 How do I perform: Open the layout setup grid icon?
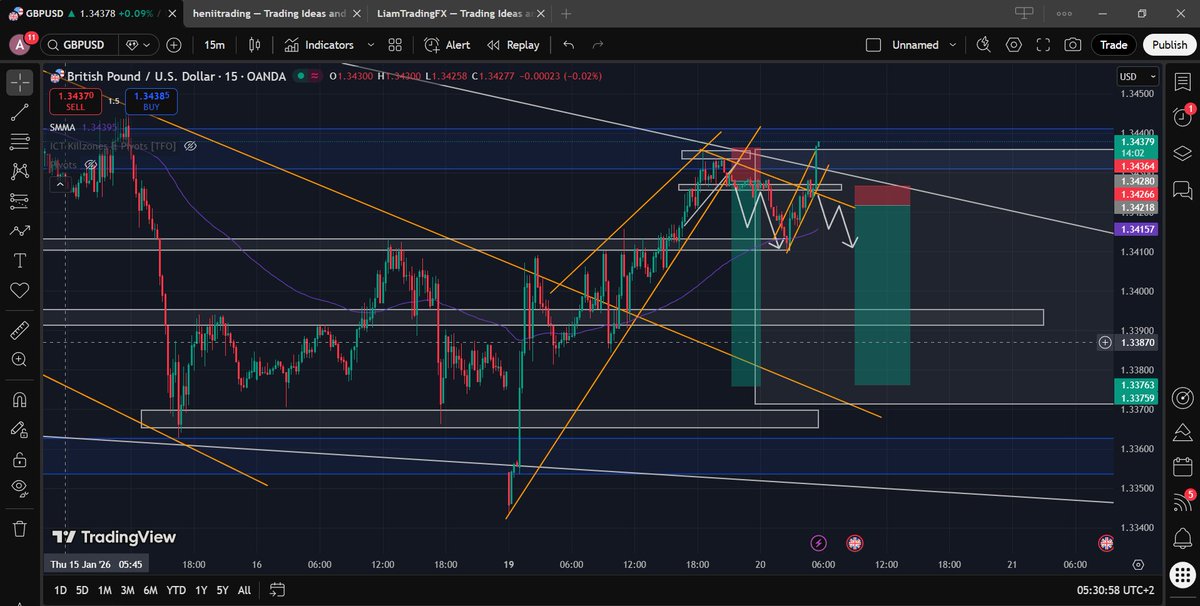(395, 45)
